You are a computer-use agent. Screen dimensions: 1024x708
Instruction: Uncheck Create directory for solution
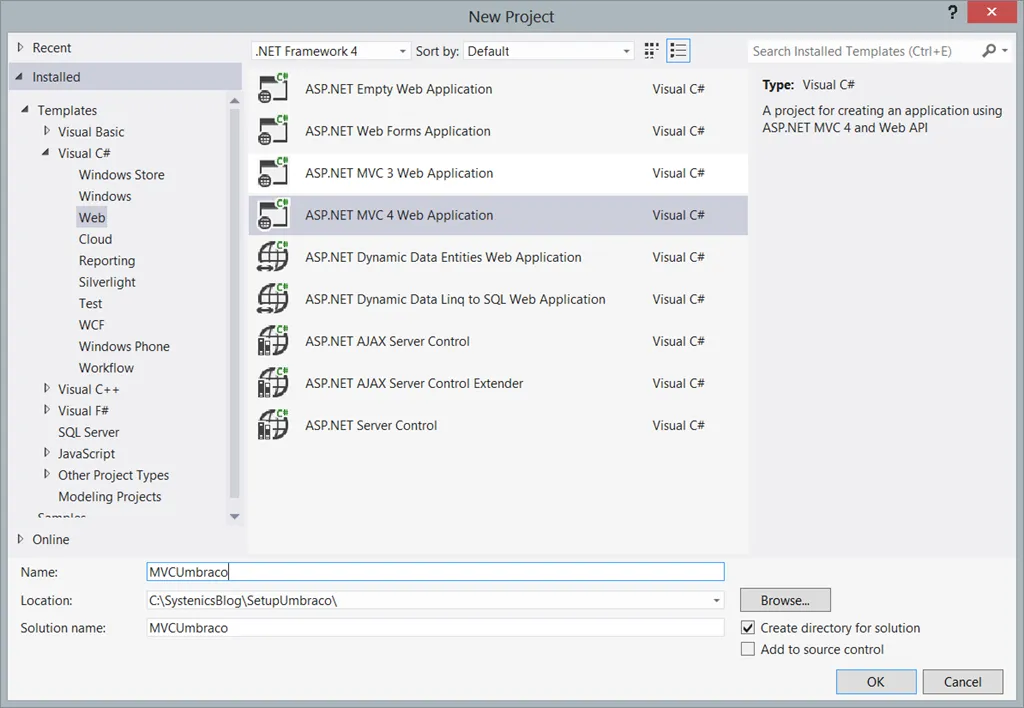[x=748, y=628]
